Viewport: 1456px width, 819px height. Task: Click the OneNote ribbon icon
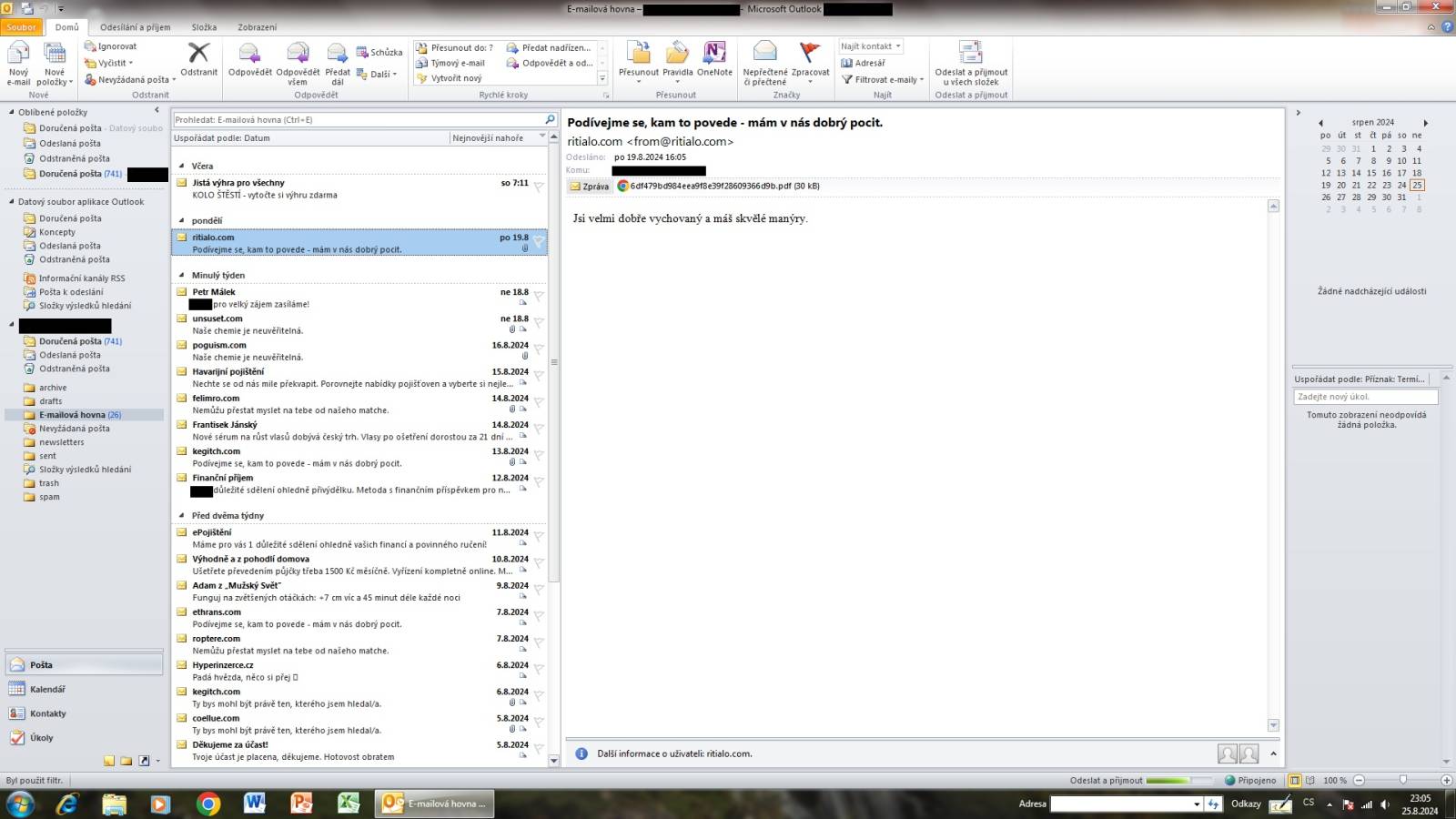pos(714,59)
